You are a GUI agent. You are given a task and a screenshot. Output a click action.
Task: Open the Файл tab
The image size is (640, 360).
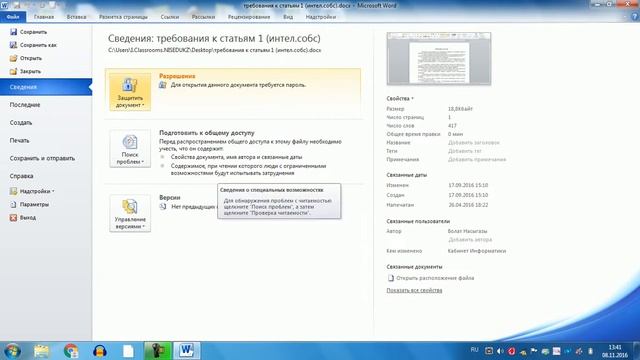(x=13, y=17)
